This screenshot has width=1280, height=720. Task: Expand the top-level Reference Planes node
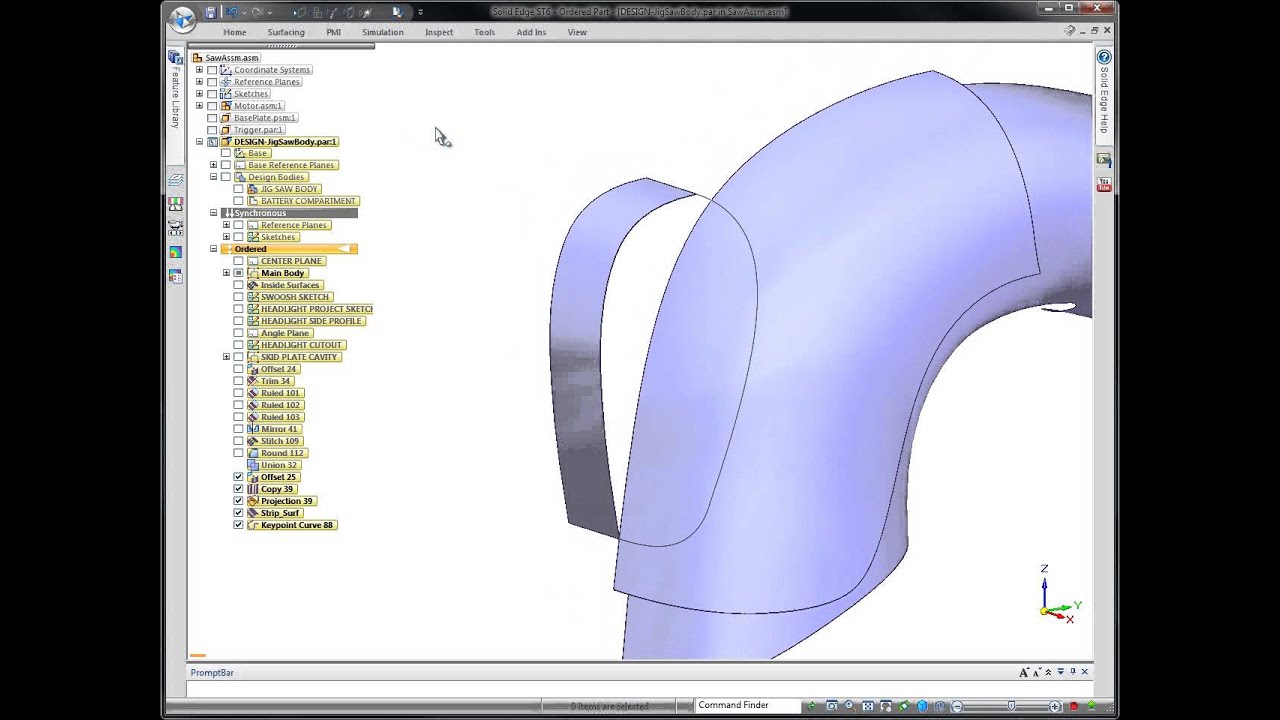(x=199, y=82)
